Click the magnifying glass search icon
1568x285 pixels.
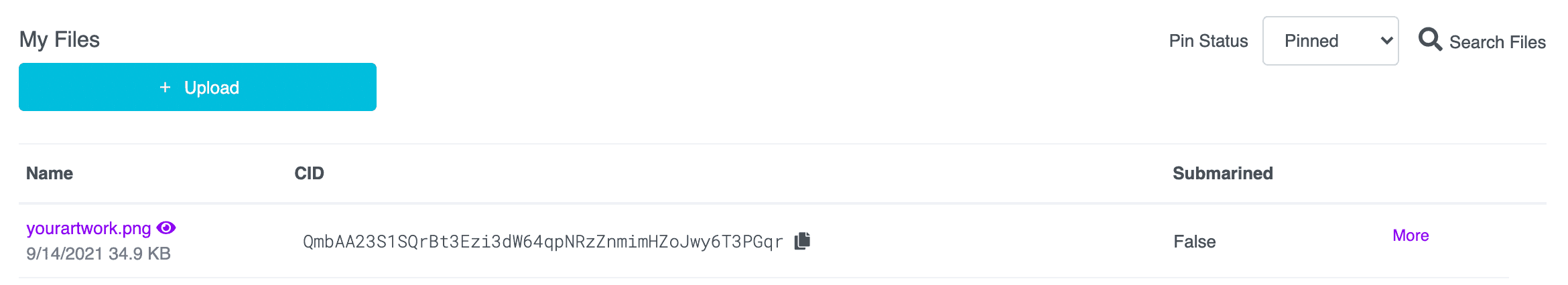click(1429, 40)
